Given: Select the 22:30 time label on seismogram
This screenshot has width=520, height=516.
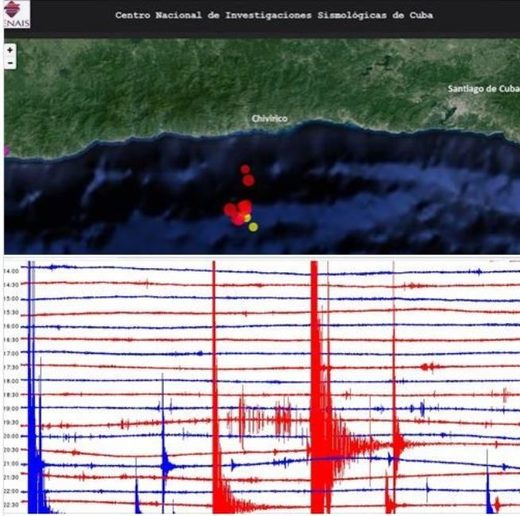Looking at the screenshot, I should (11, 505).
